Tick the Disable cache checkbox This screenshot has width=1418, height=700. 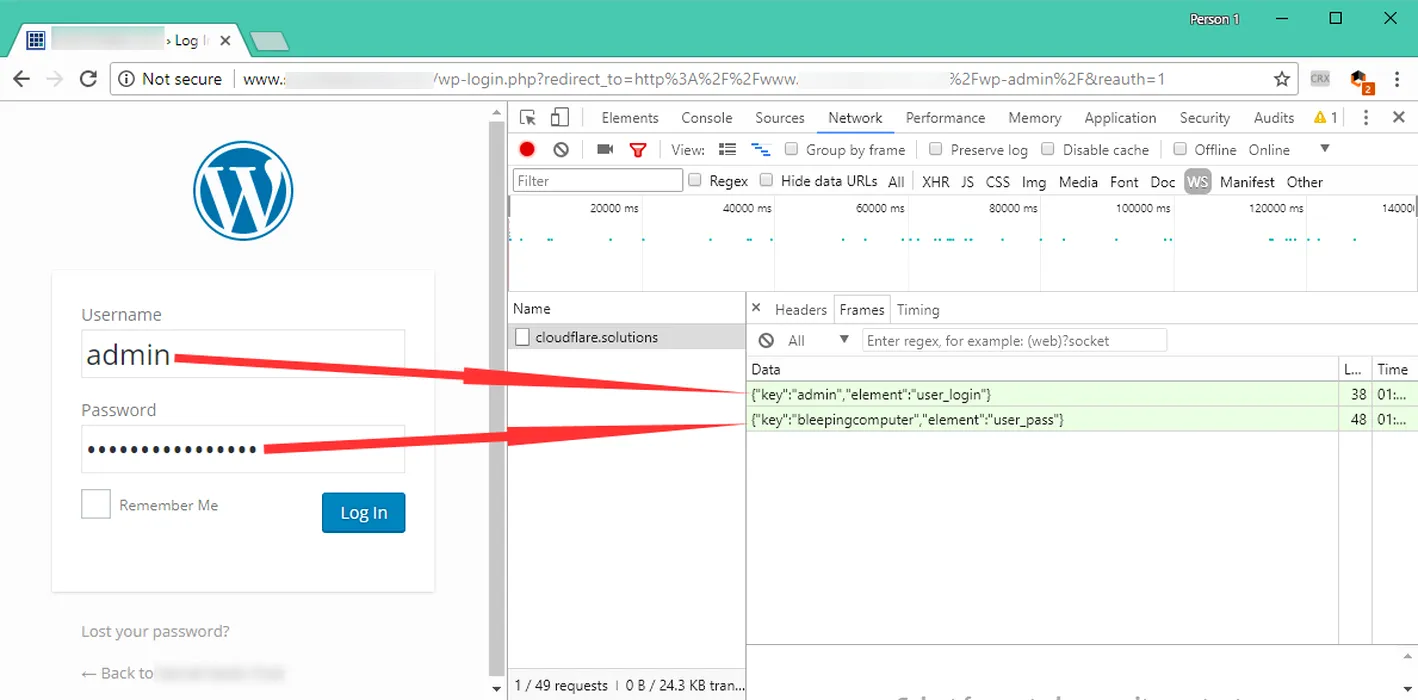tap(1048, 149)
